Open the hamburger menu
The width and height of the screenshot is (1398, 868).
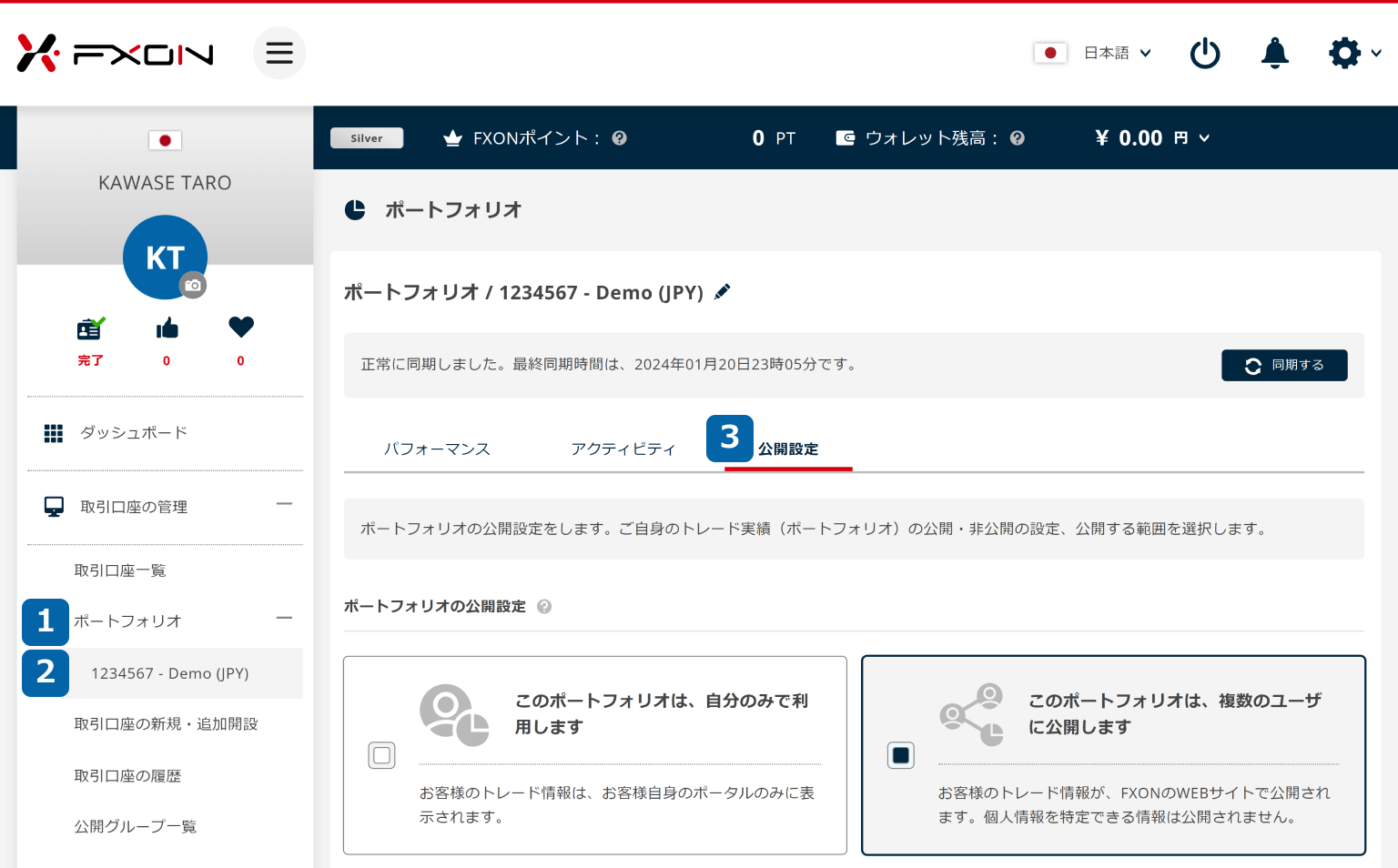click(x=279, y=53)
